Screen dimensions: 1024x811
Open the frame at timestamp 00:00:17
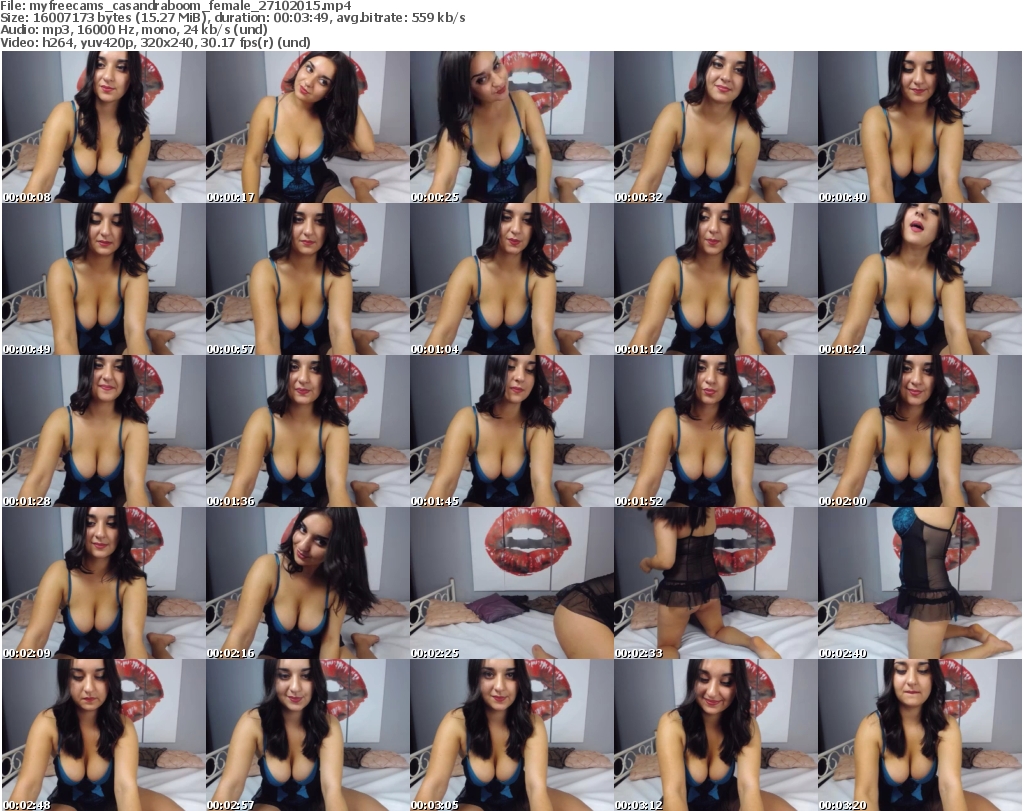click(308, 127)
